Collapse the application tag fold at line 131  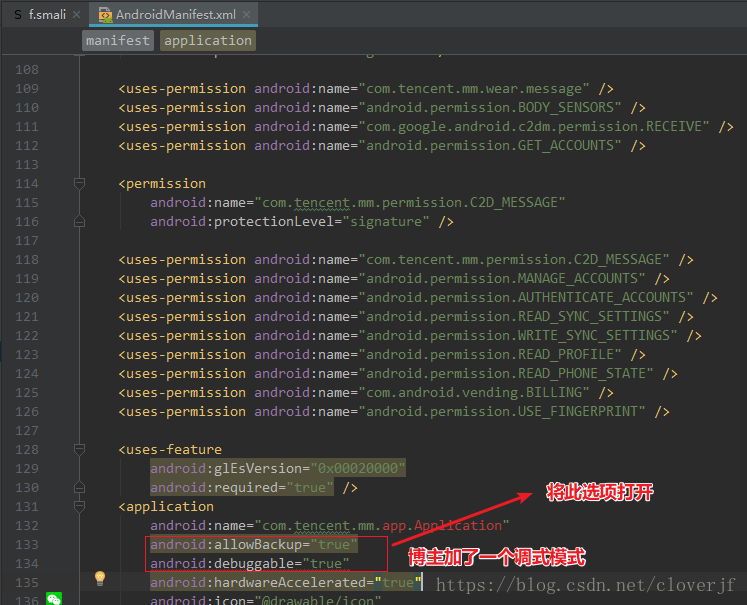(80, 506)
